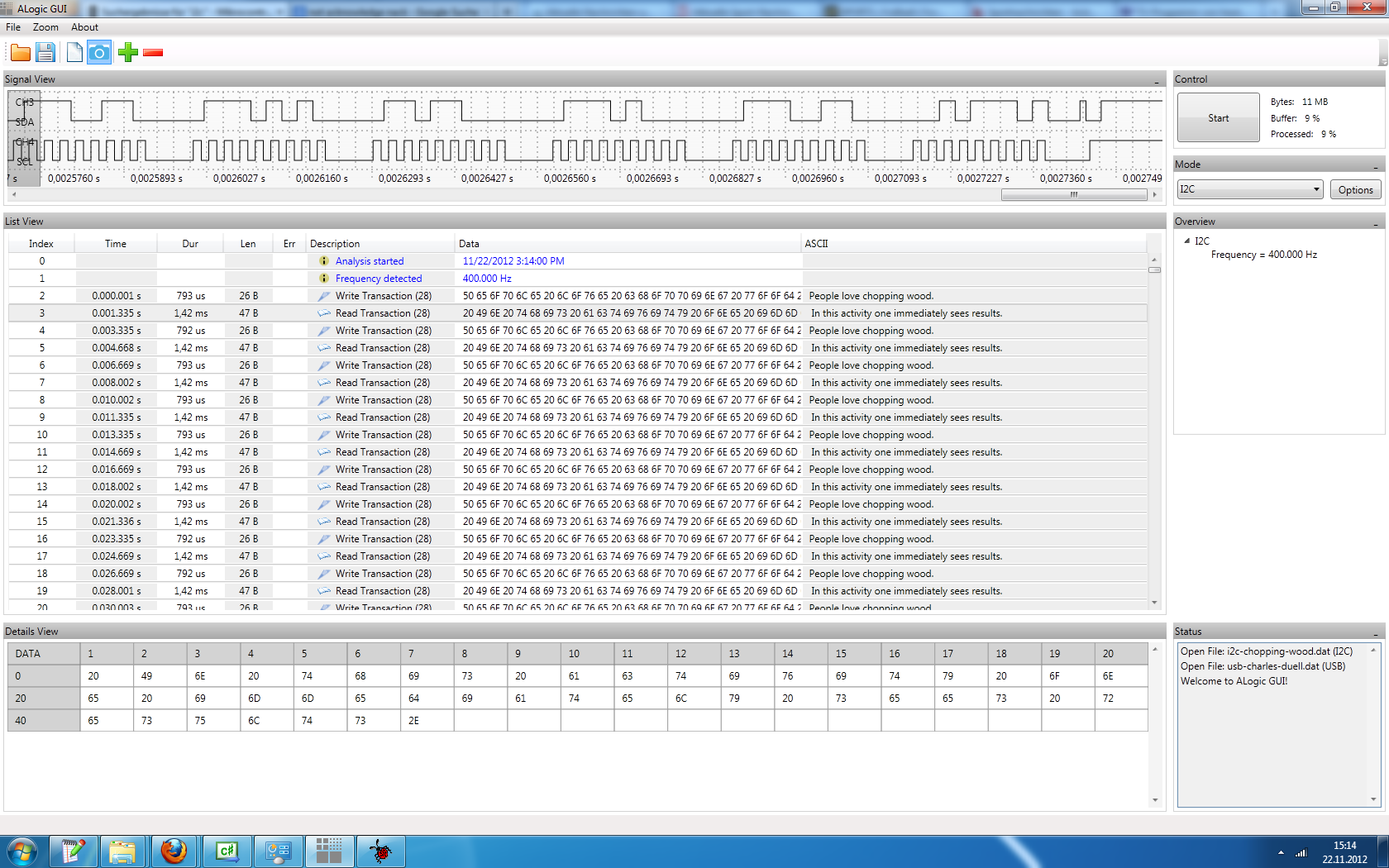Open the Zoom menu
This screenshot has width=1389, height=868.
tap(45, 27)
